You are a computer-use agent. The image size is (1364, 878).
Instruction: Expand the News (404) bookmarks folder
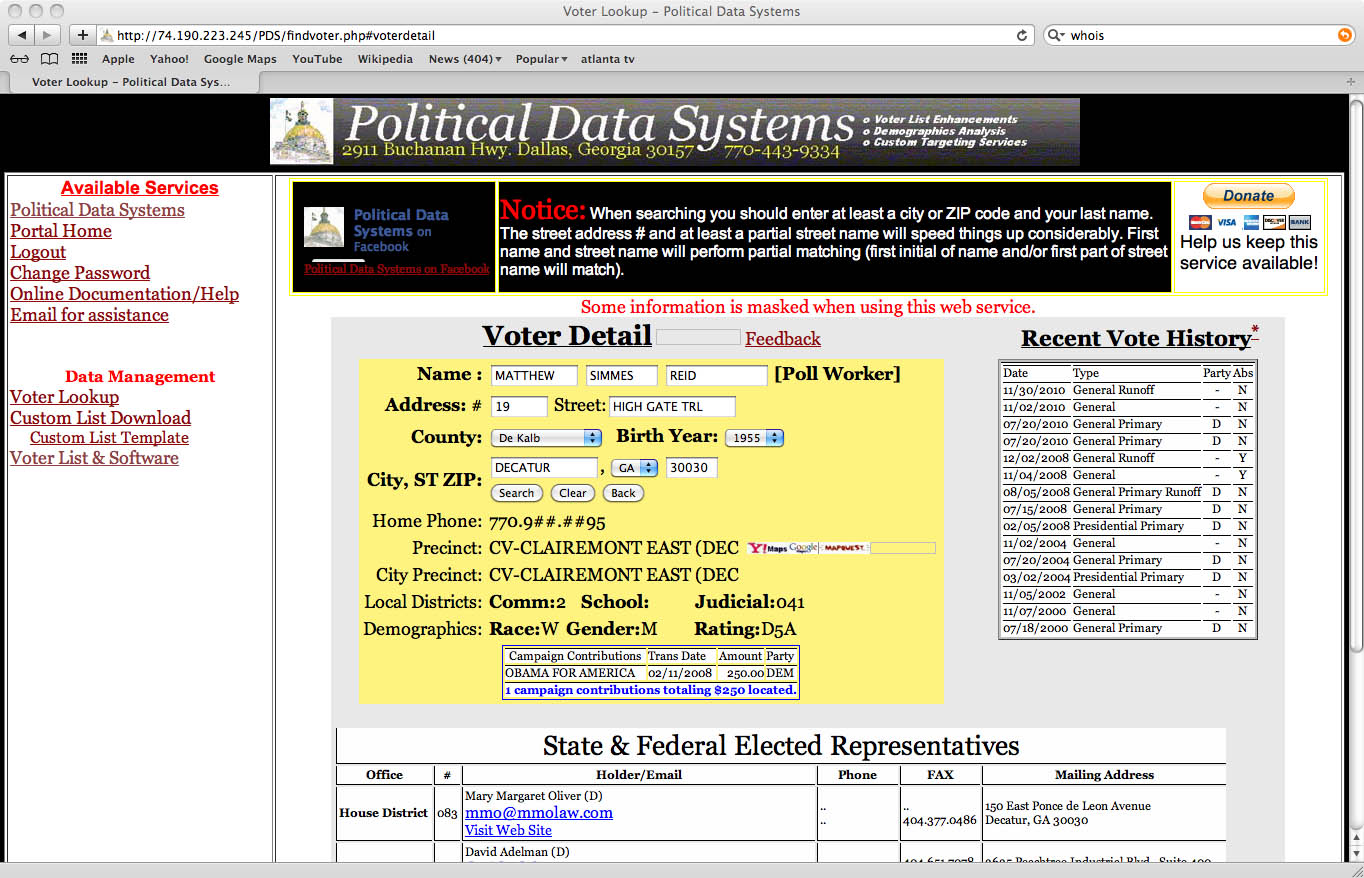click(x=465, y=59)
